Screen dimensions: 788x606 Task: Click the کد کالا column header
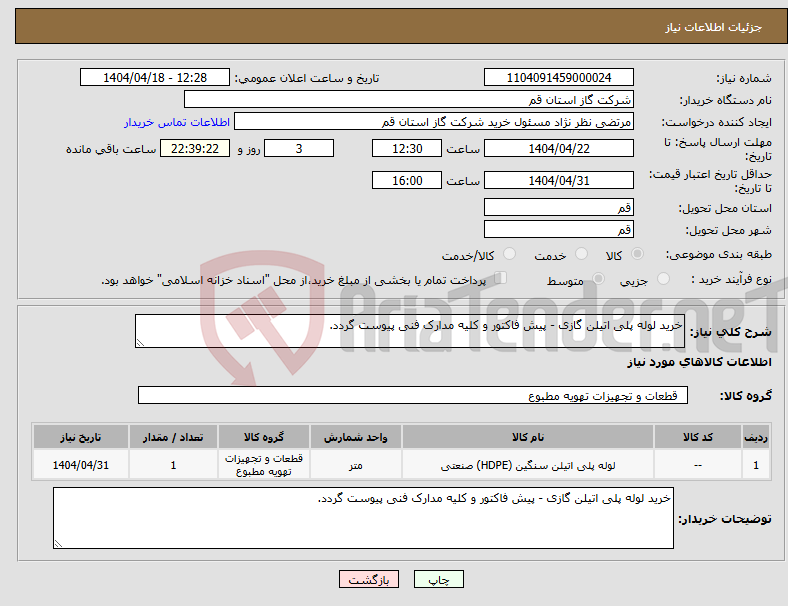698,437
